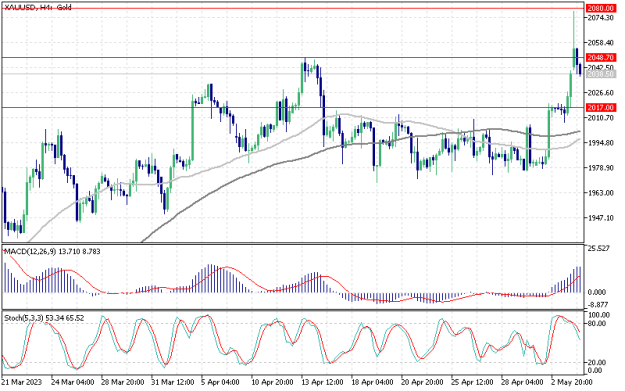This screenshot has height=391, width=625.
Task: Click the 13 Apr 12:00 time label
Action: (x=322, y=382)
